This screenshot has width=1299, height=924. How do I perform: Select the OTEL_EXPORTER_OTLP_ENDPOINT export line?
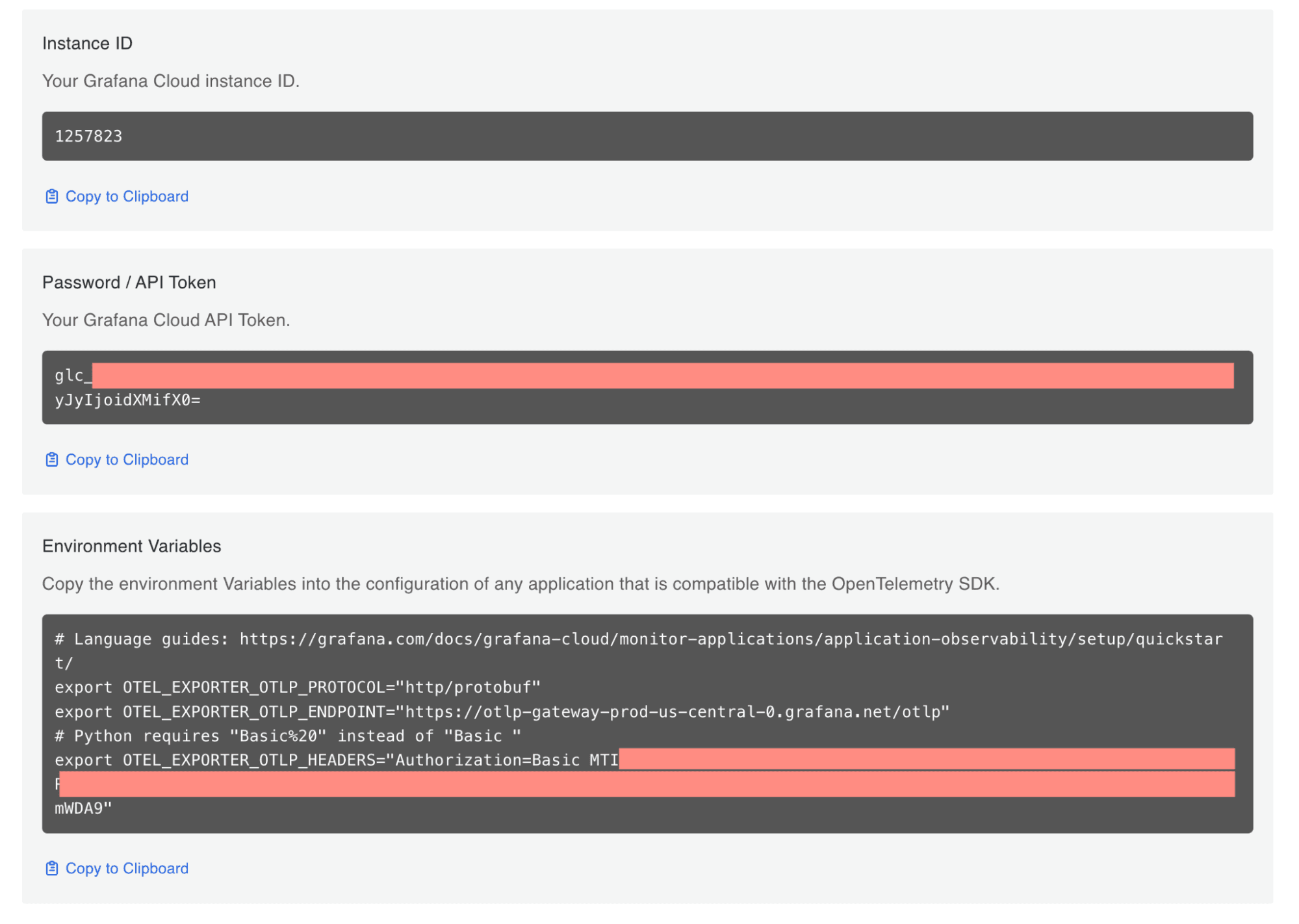click(500, 711)
